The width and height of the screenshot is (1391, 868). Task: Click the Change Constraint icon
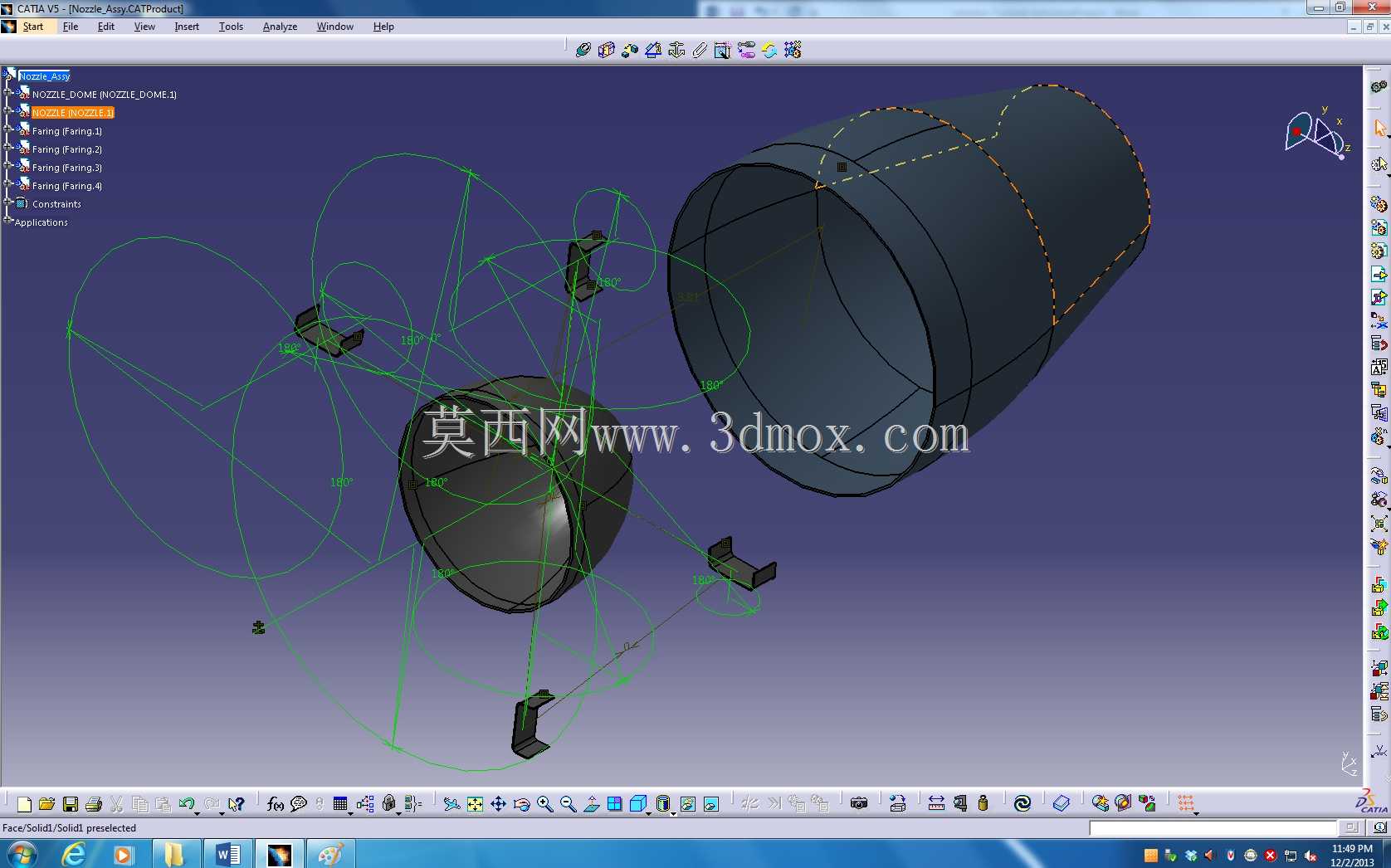pos(746,50)
